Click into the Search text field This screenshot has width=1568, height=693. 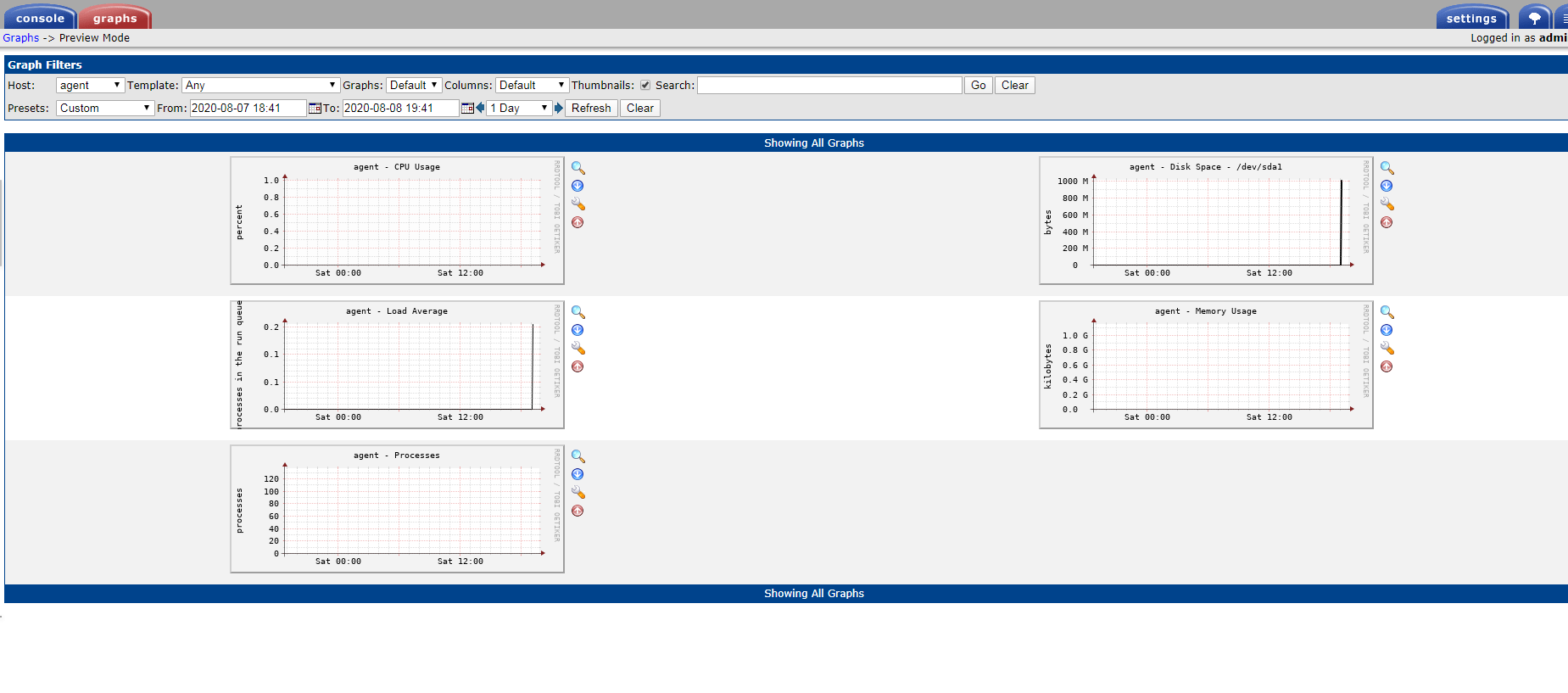click(x=829, y=86)
